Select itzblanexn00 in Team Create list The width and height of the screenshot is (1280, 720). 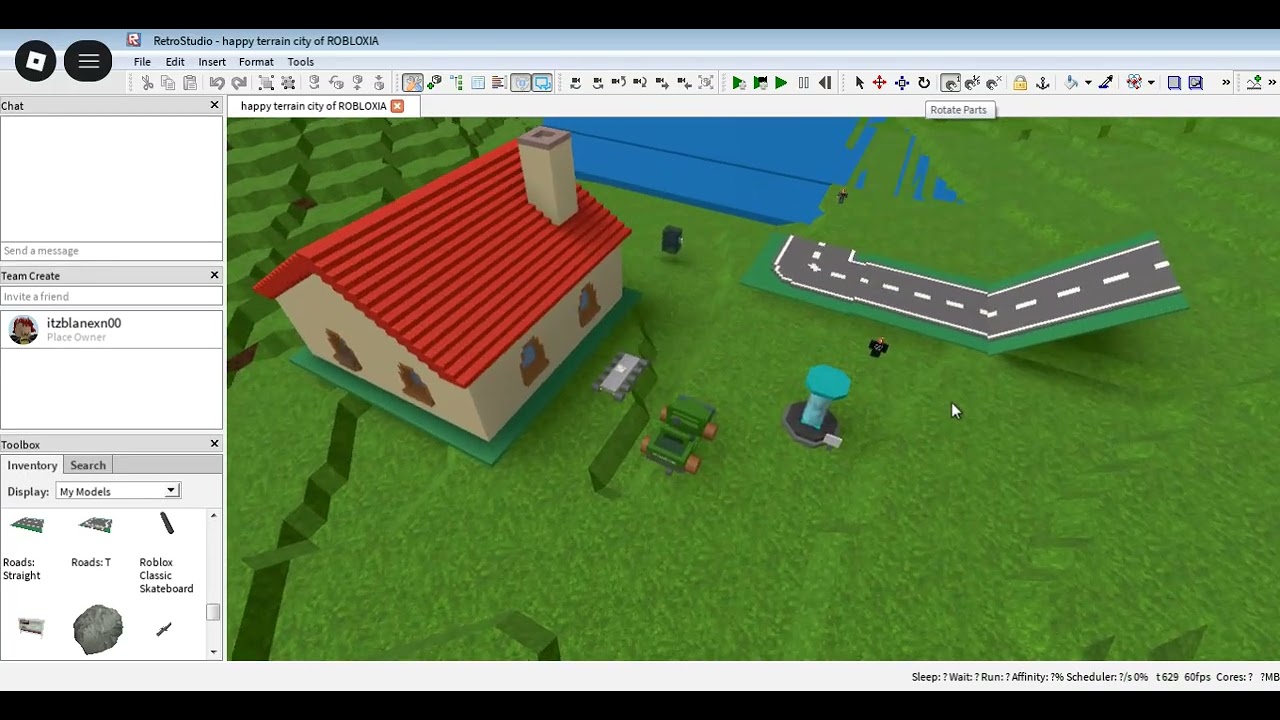click(111, 329)
